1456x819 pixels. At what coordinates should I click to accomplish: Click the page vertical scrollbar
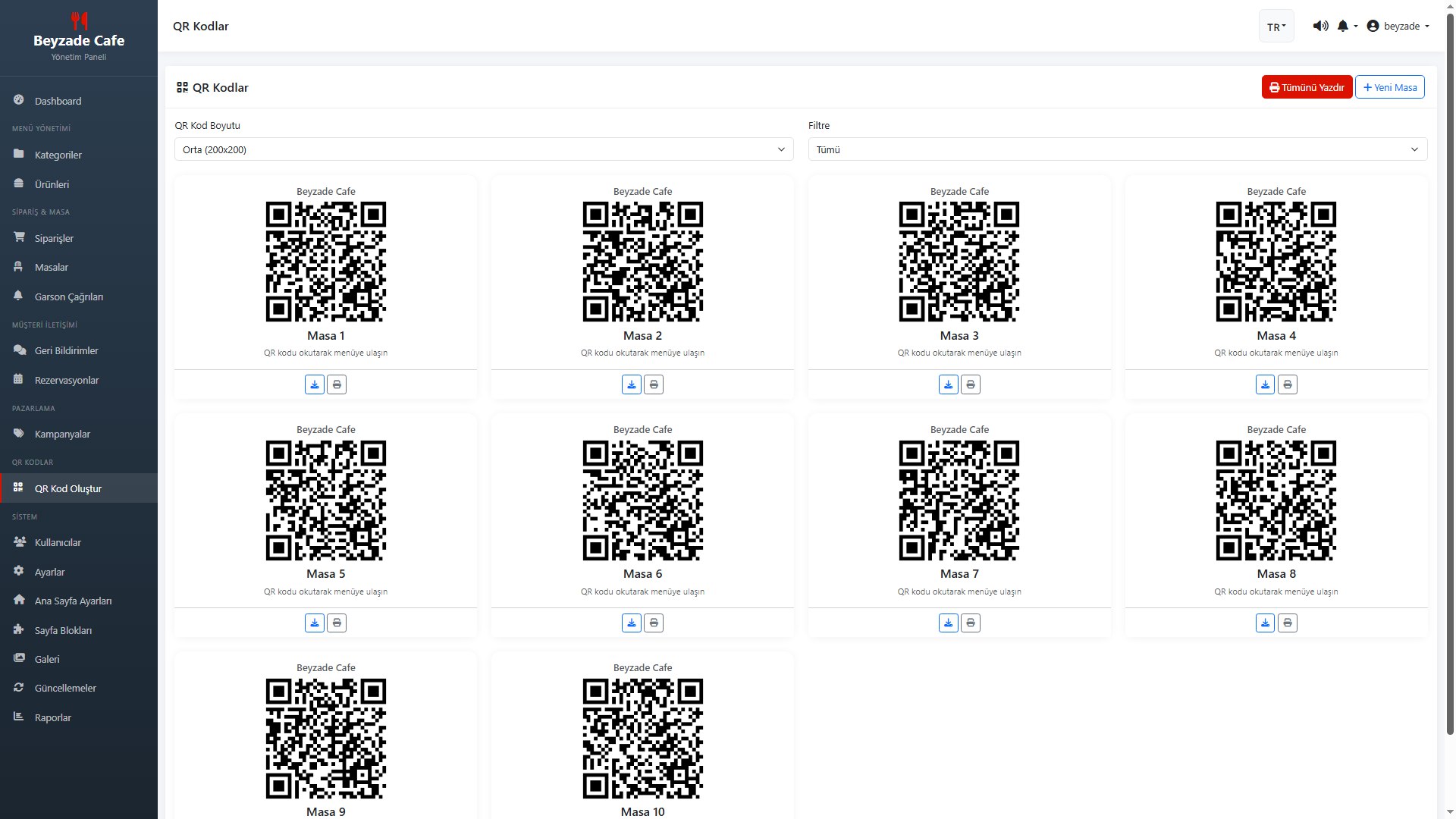coord(1450,379)
